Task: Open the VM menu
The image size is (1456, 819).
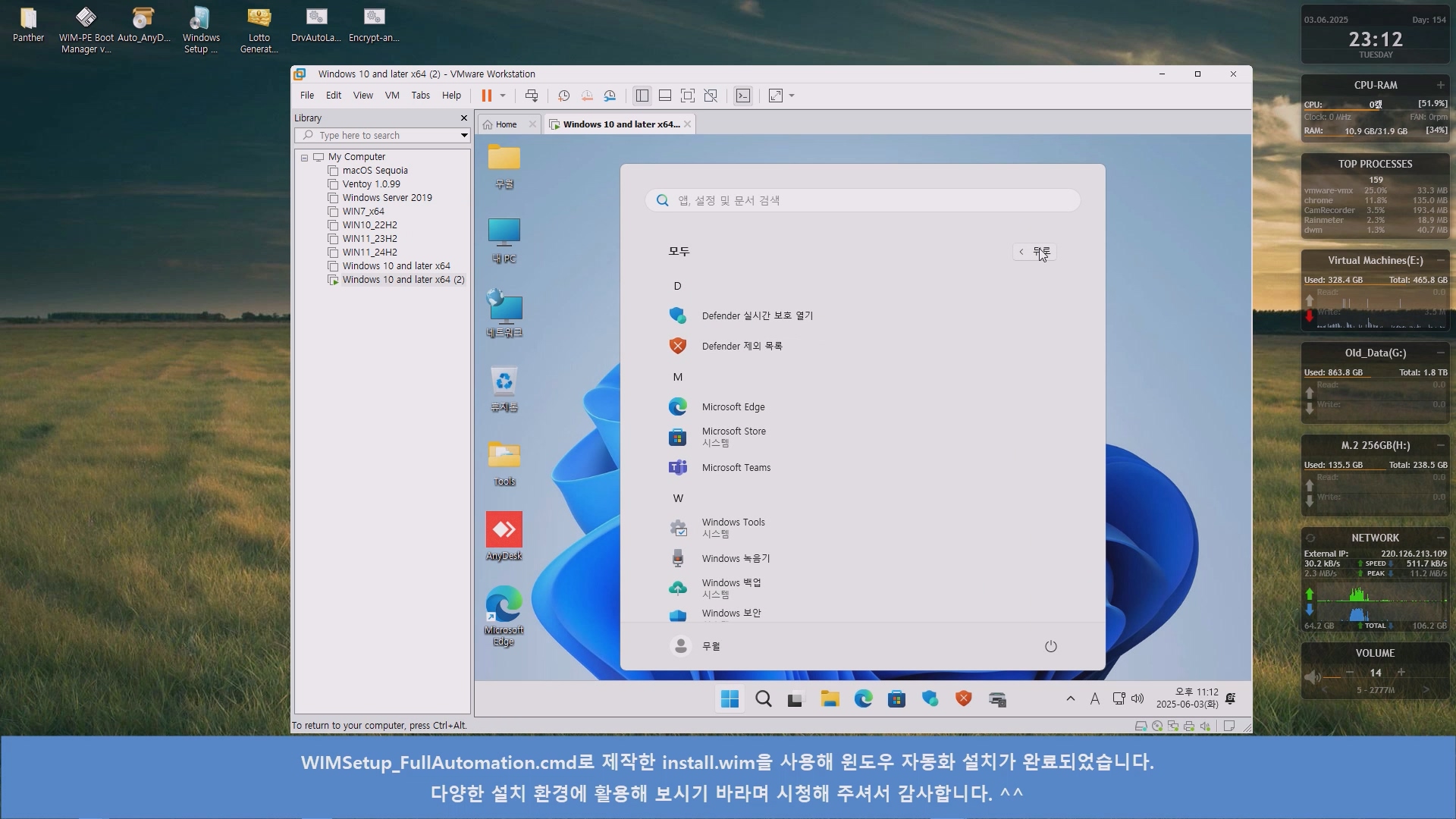Action: [x=391, y=96]
